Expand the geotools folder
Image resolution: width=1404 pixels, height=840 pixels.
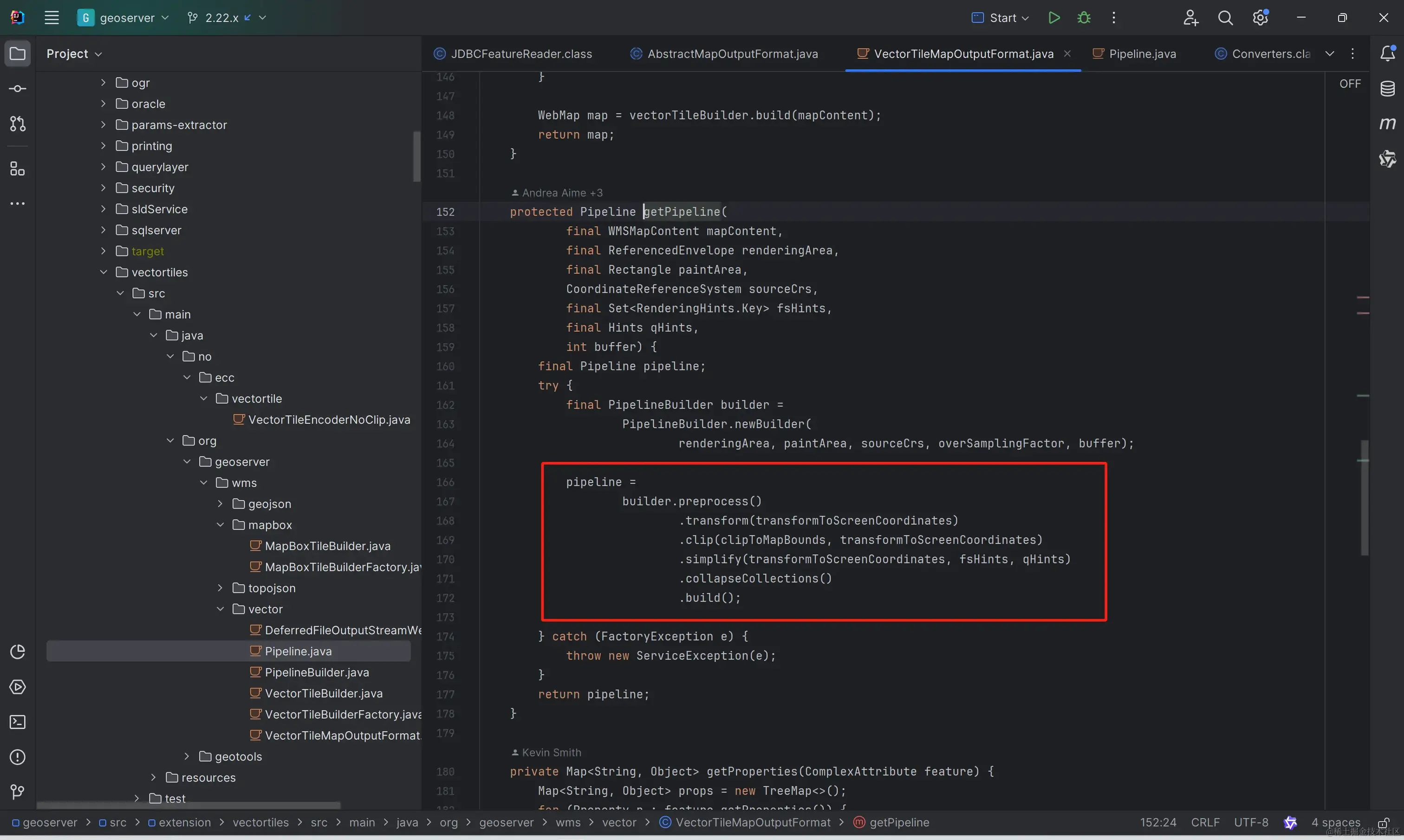(x=187, y=756)
